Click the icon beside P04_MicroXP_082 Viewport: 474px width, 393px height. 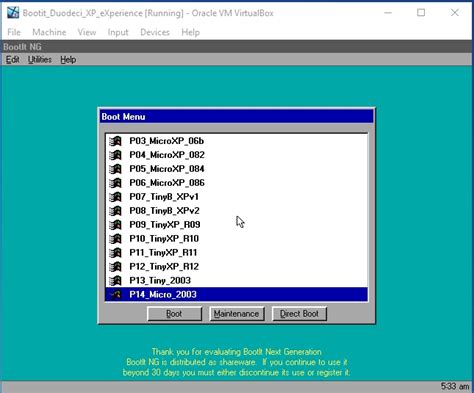click(115, 155)
